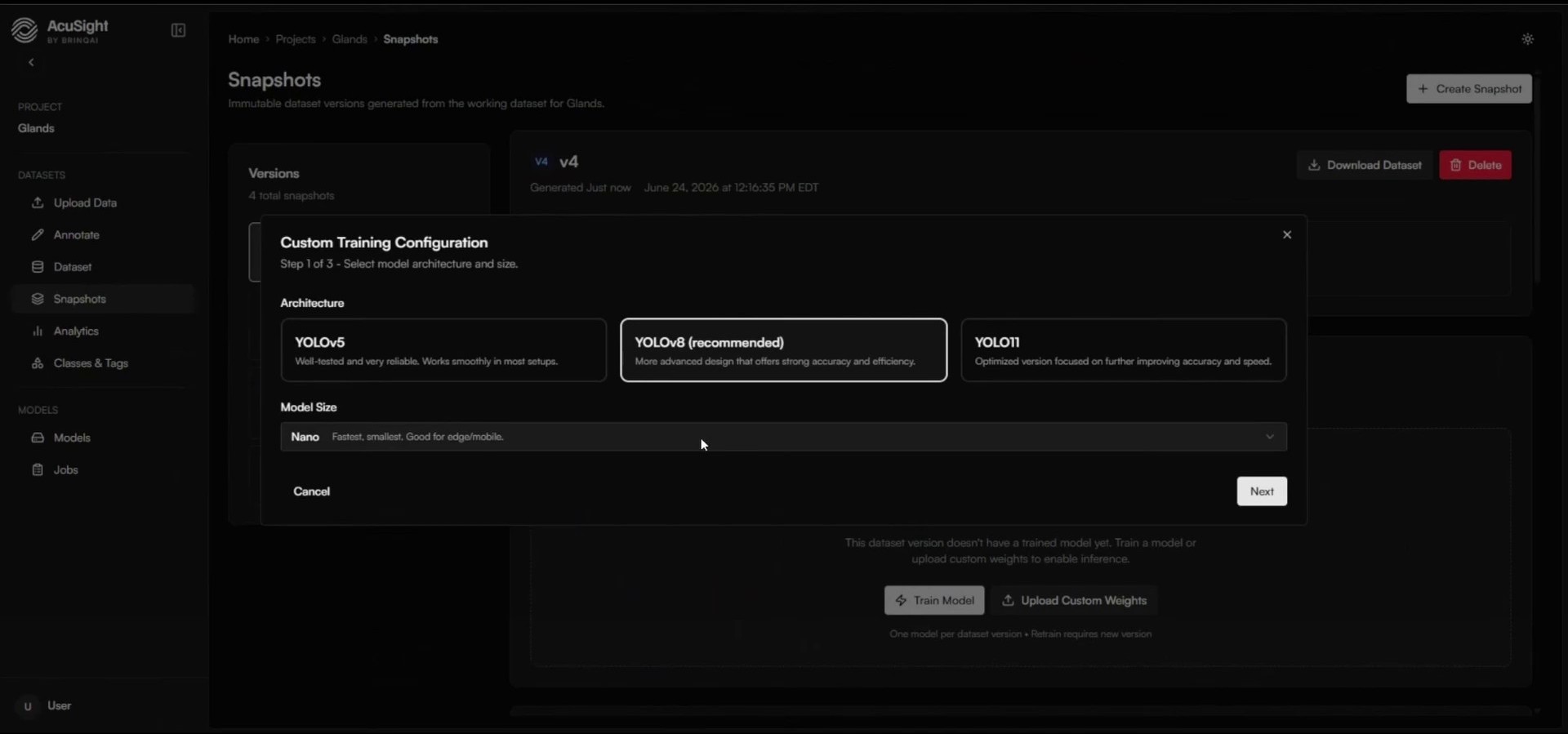Click the Download Dataset button

click(x=1364, y=165)
